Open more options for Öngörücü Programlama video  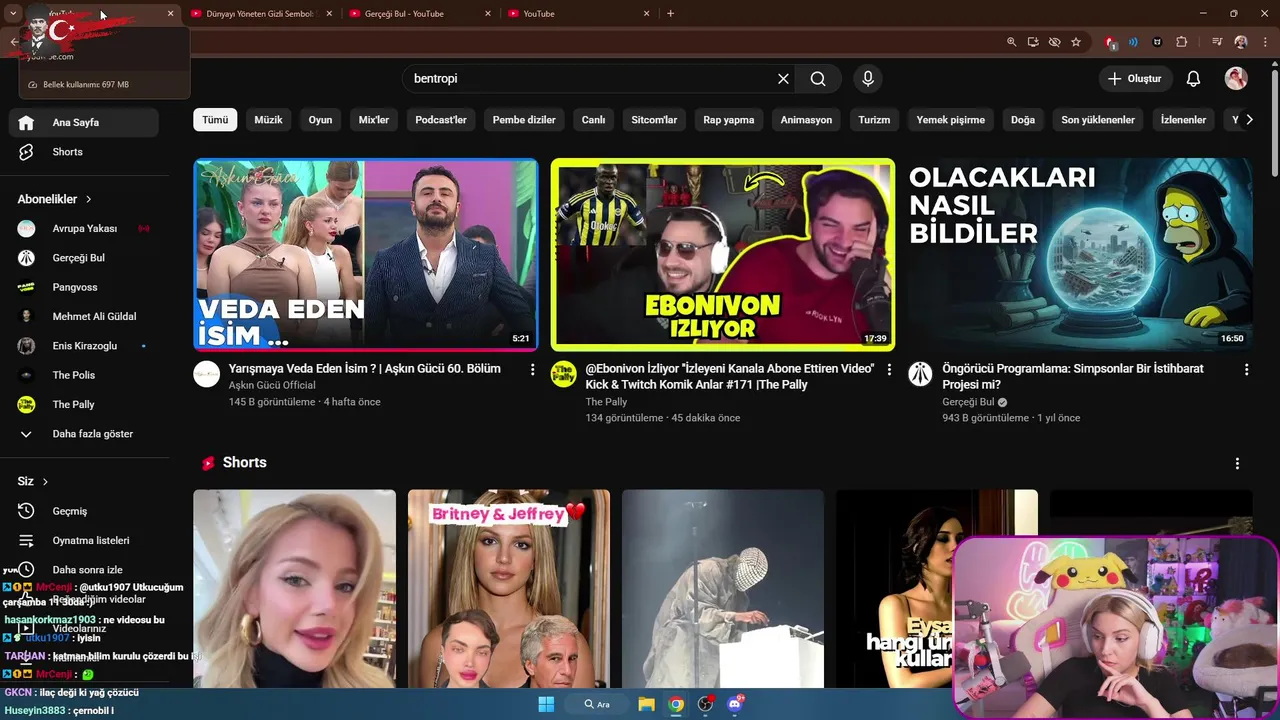tap(1246, 370)
